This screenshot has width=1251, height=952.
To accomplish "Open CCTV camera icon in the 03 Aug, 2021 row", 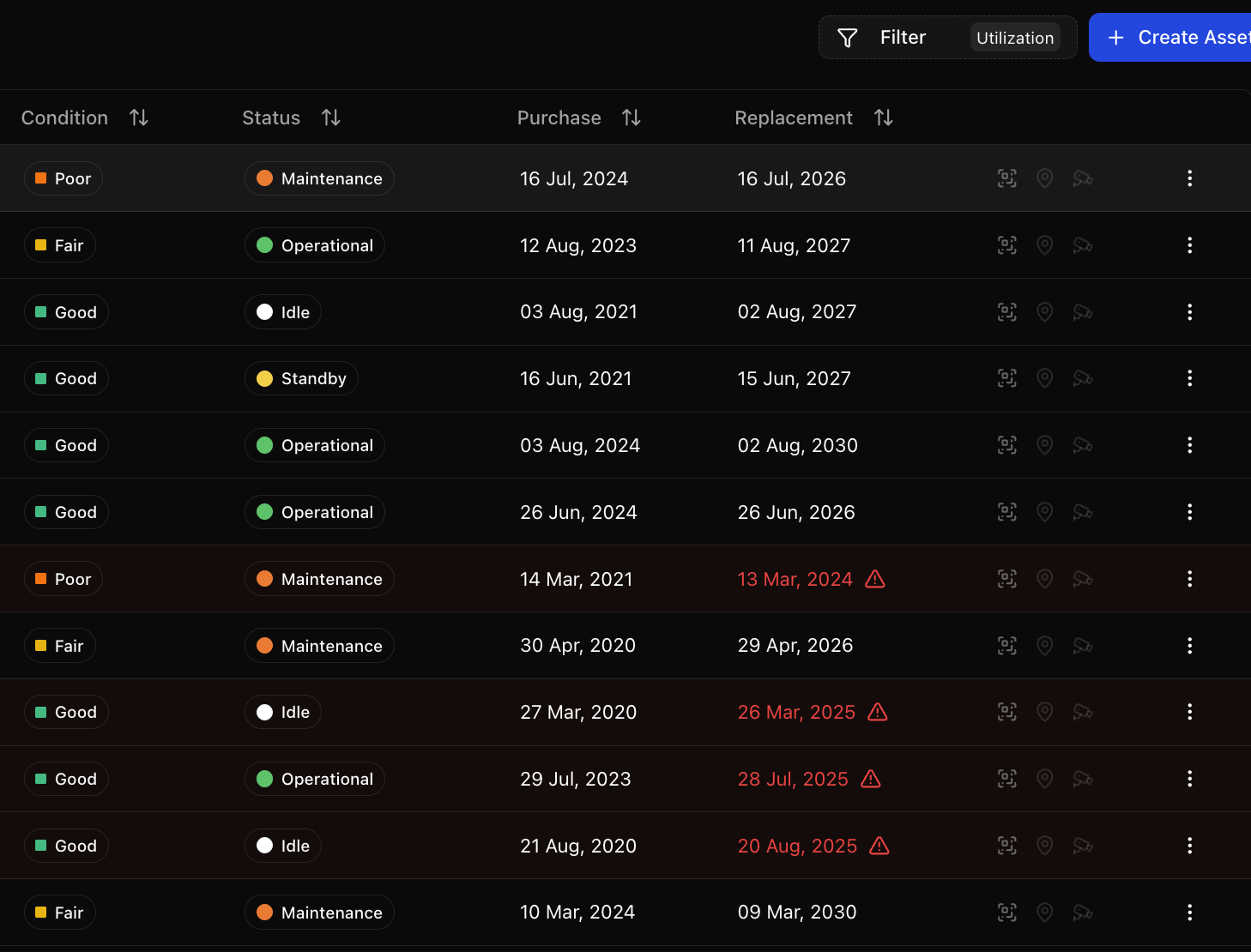I will pos(1082,312).
